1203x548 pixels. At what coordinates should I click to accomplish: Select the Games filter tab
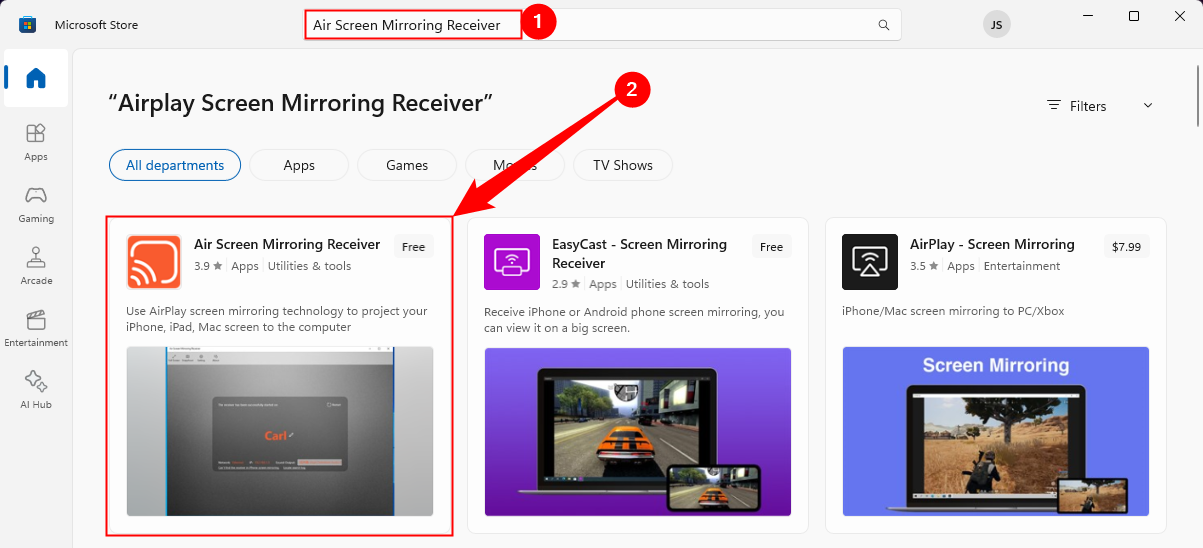[x=407, y=165]
